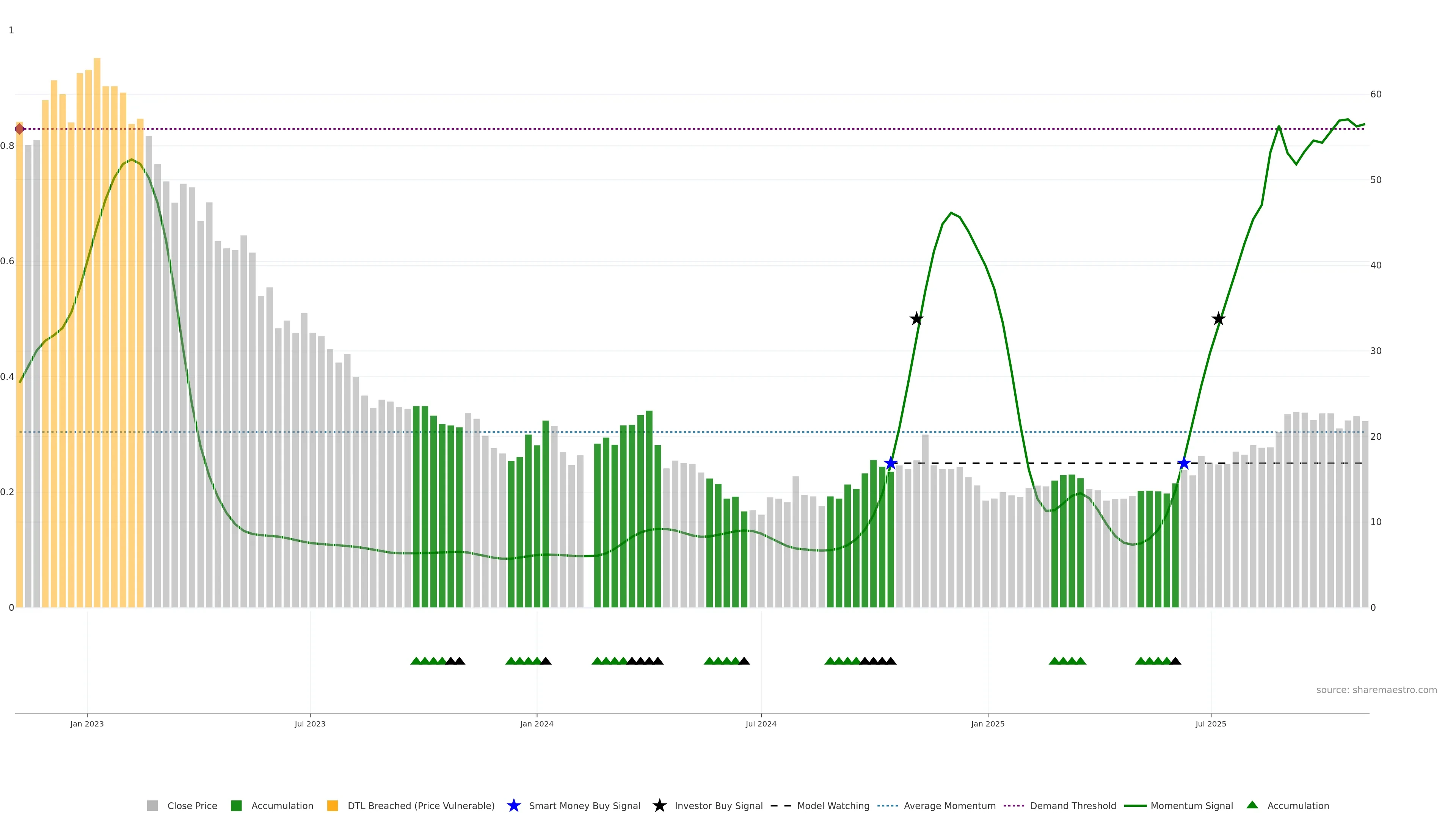Toggle the Momentum Signal legend entry
Viewport: 1456px width, 819px height.
coord(1191,806)
